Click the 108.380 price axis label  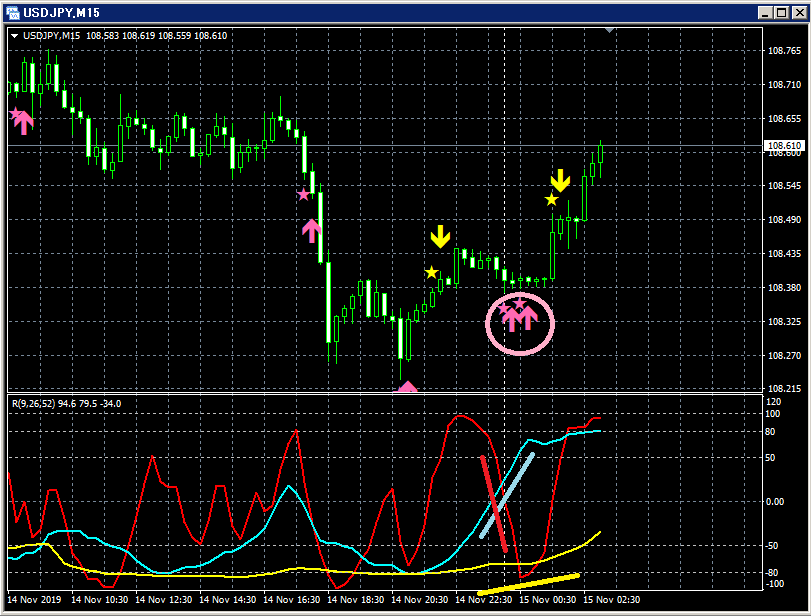pos(784,288)
